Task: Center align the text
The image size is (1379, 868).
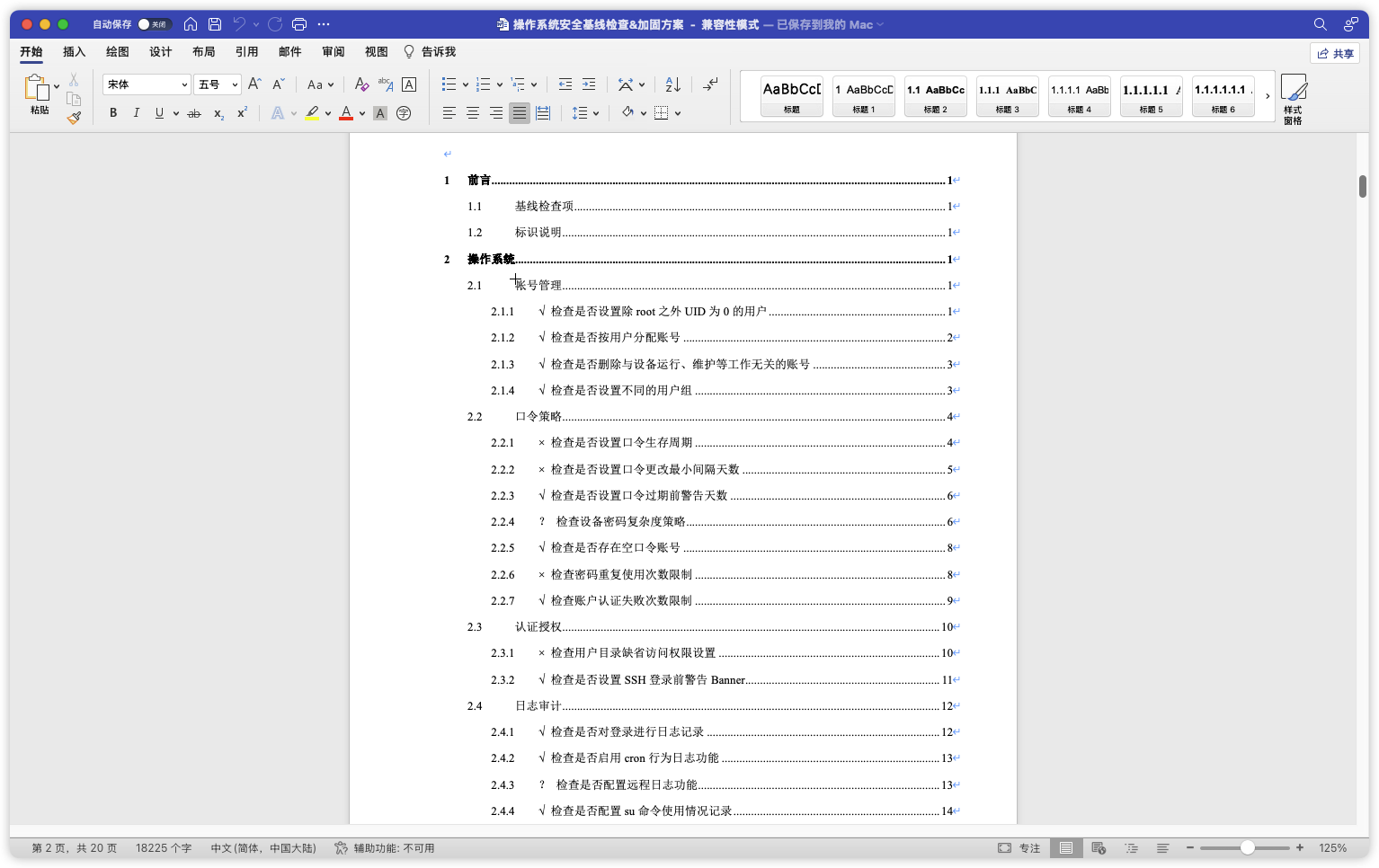Action: pos(472,113)
